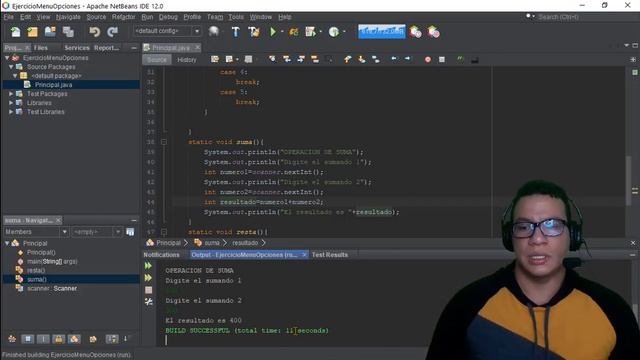Open the Output panel settings wrench icon
Viewport: 640px width, 360px height.
pyautogui.click(x=149, y=302)
